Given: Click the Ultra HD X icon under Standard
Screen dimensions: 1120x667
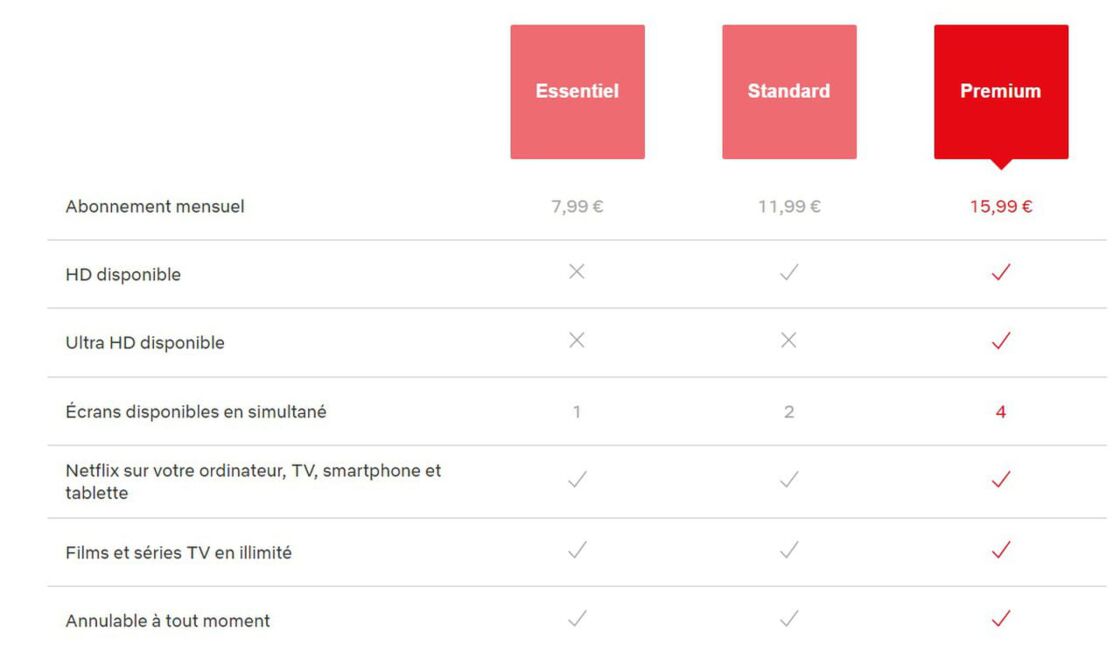Looking at the screenshot, I should pyautogui.click(x=789, y=340).
